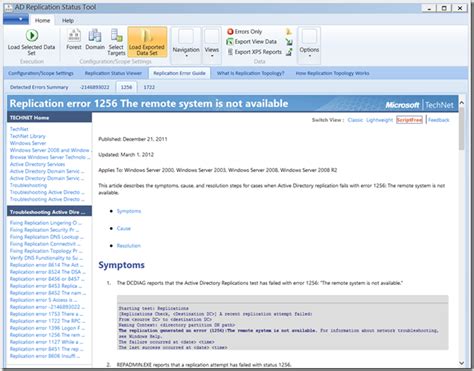The width and height of the screenshot is (474, 371).
Task: Open Fixing Replication Security Pr... link
Action: pos(44,230)
